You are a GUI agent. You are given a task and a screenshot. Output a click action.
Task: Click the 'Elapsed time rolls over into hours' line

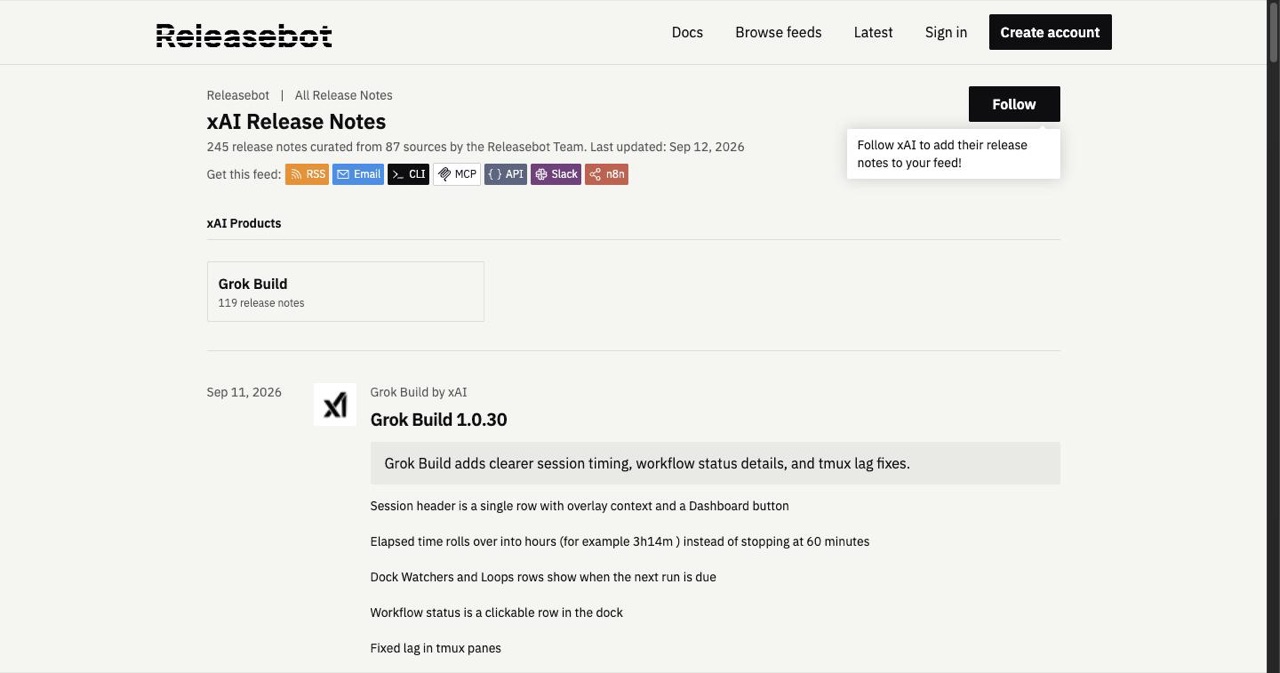click(x=619, y=541)
